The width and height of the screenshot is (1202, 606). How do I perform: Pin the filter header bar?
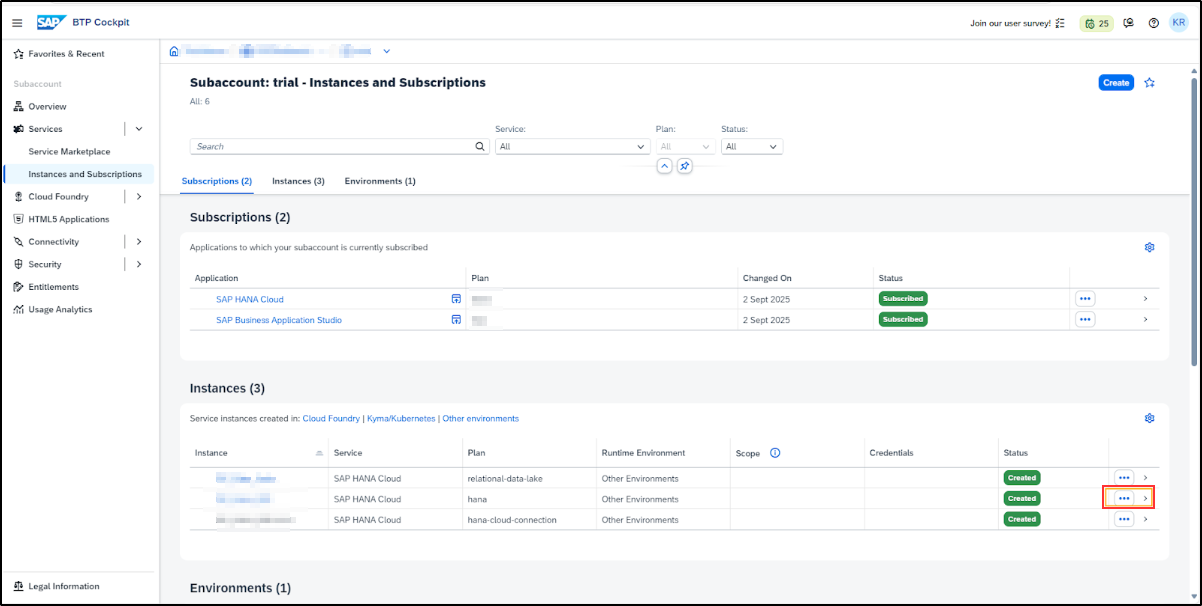(x=684, y=166)
